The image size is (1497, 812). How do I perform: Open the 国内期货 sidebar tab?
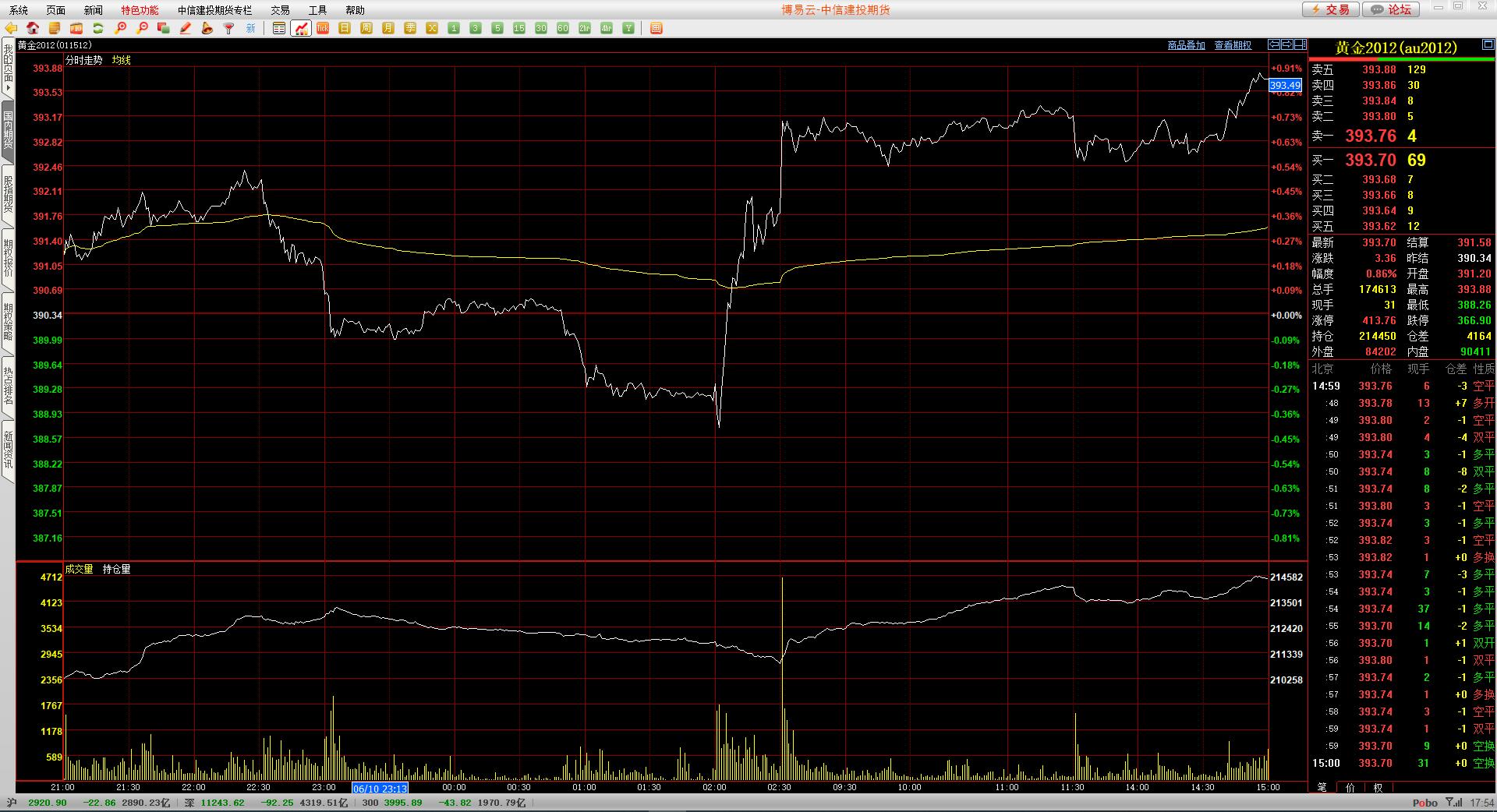8,131
